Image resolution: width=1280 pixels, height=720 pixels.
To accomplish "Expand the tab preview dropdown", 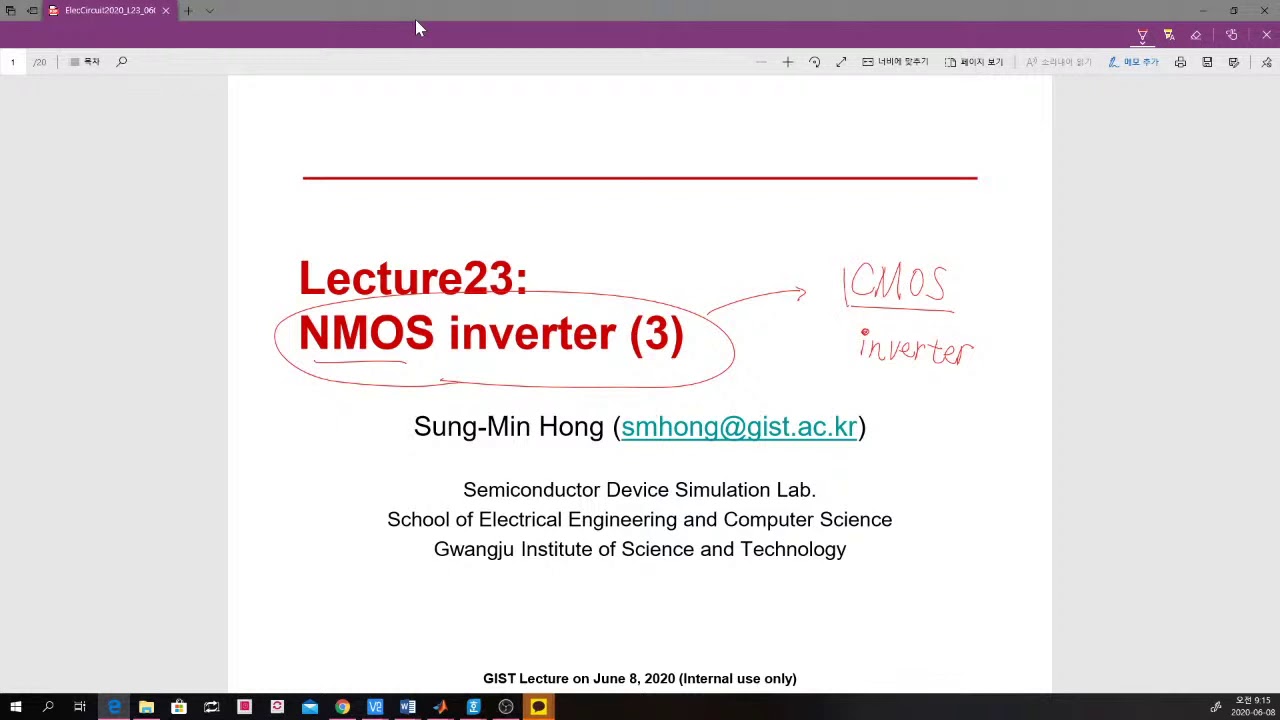I will [x=209, y=10].
